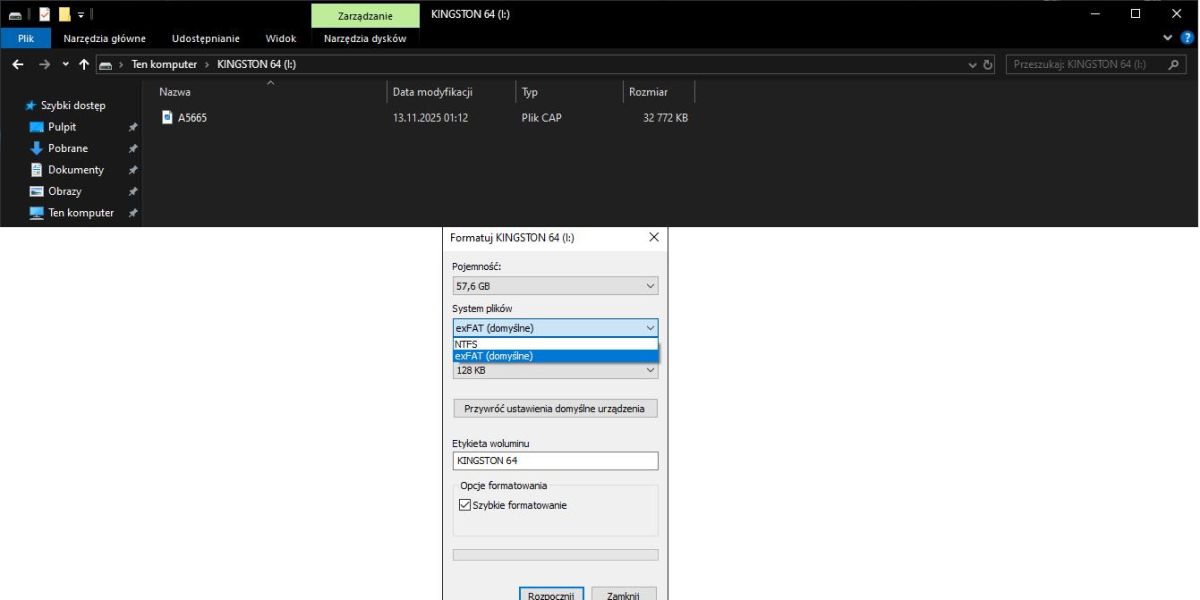
Task: Click the Zamknij button in the format dialog
Action: pyautogui.click(x=624, y=595)
